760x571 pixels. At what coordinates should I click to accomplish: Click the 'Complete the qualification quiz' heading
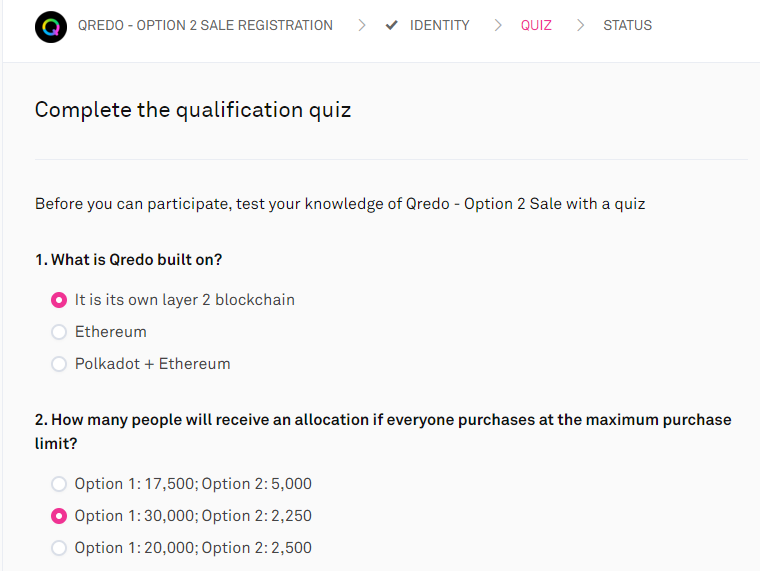coord(193,110)
